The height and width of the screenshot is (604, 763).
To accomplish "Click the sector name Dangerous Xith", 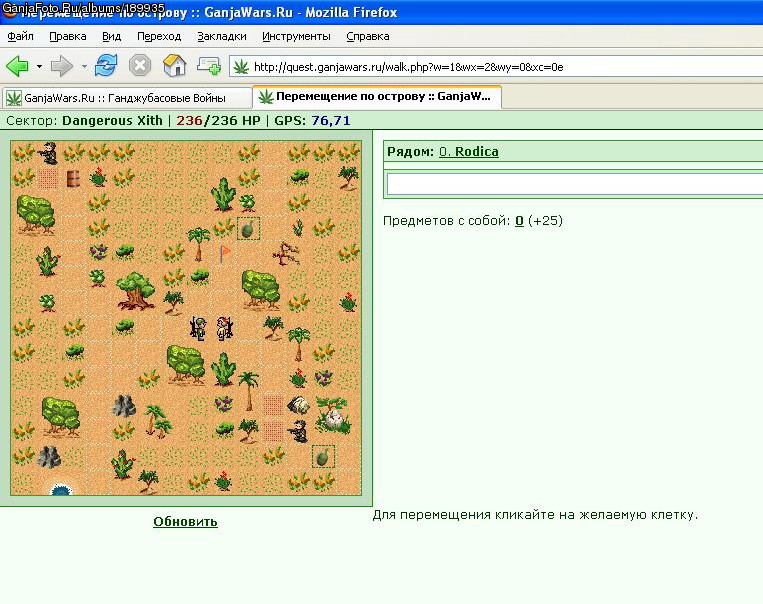I will pyautogui.click(x=112, y=121).
